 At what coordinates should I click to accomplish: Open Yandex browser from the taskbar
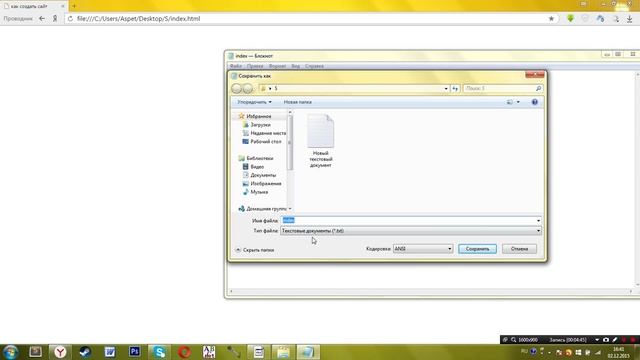[x=60, y=352]
